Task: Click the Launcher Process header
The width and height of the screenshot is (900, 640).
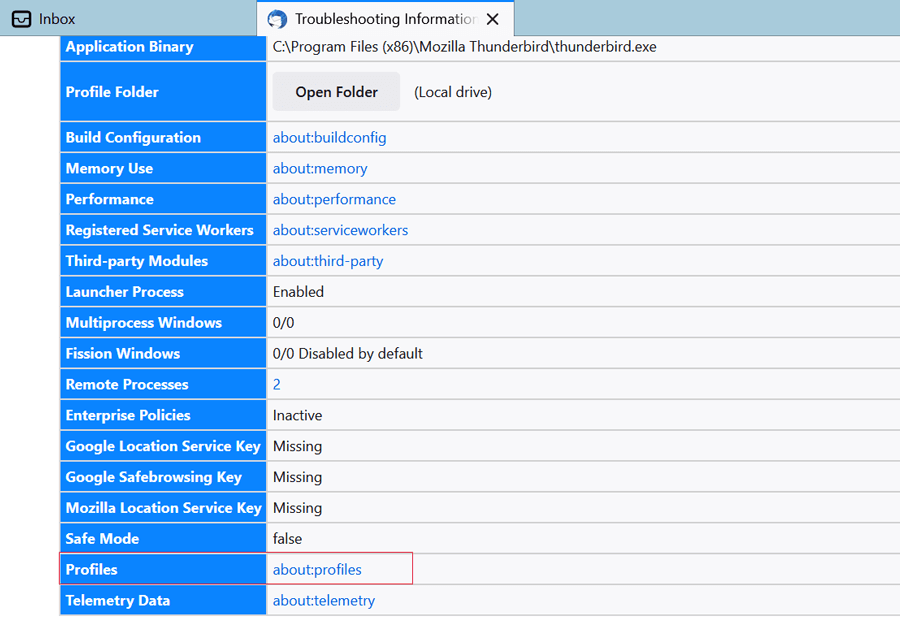Action: (x=163, y=292)
